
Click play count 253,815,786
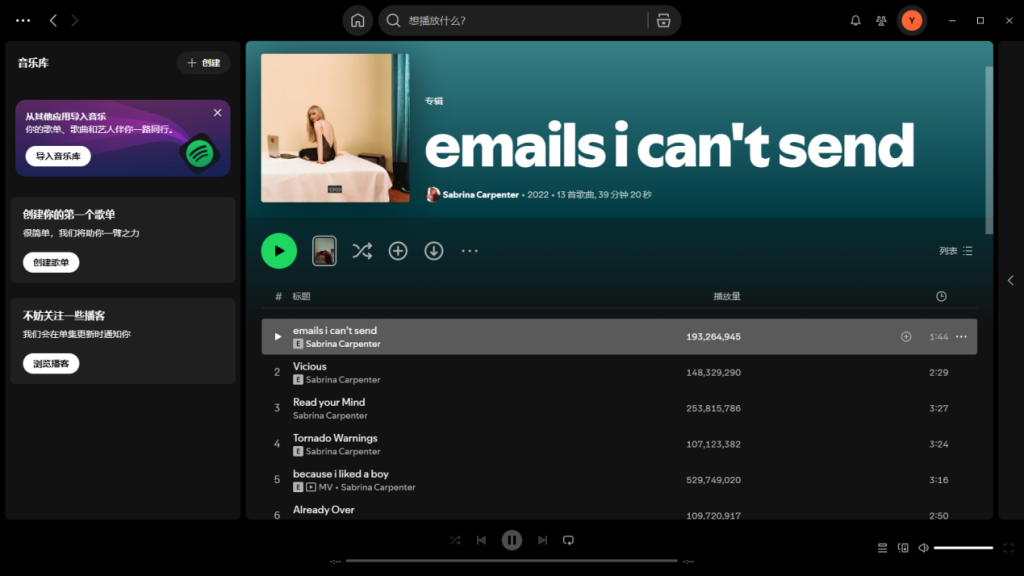pyautogui.click(x=713, y=409)
